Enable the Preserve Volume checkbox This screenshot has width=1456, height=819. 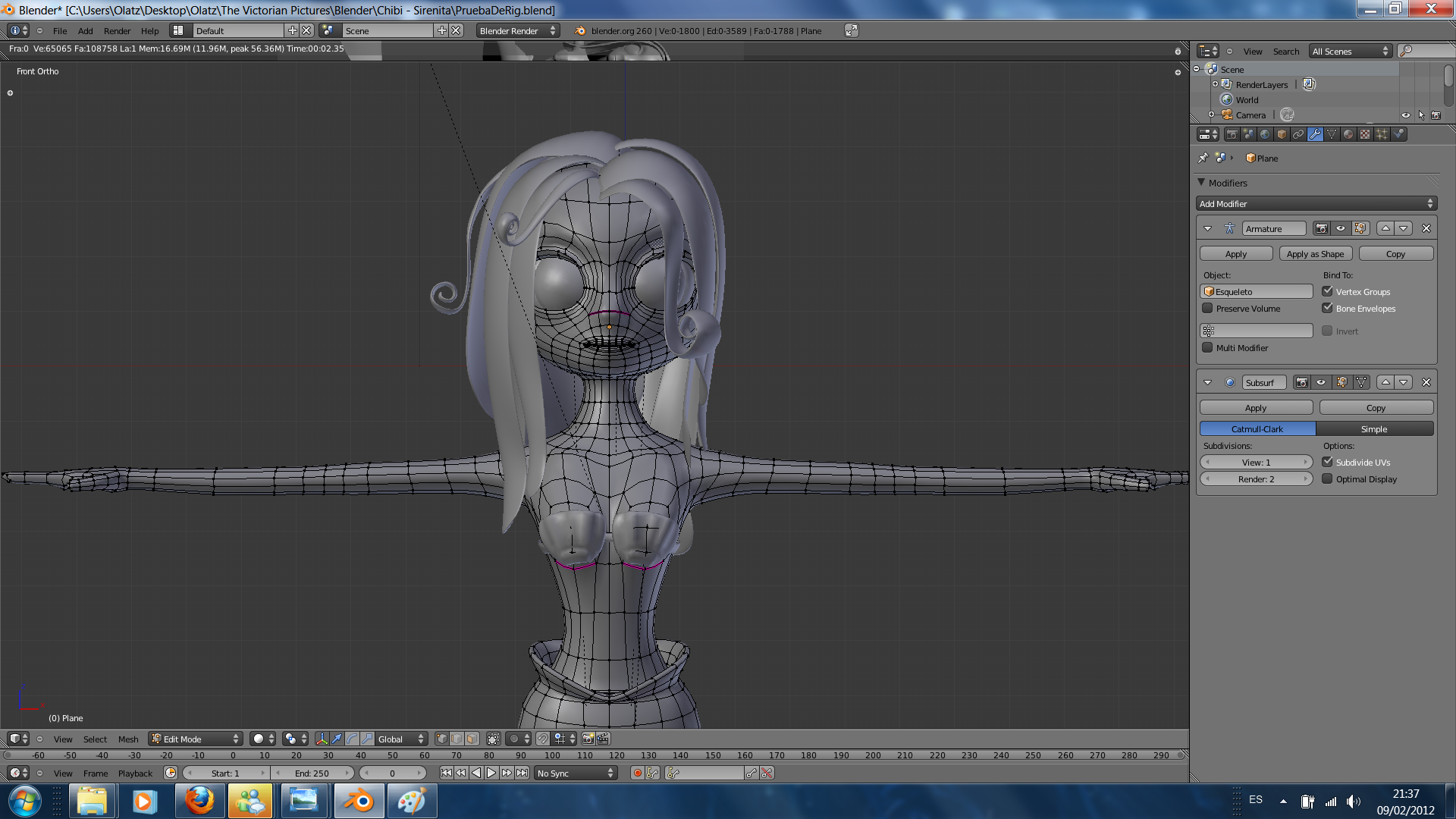pos(1207,309)
